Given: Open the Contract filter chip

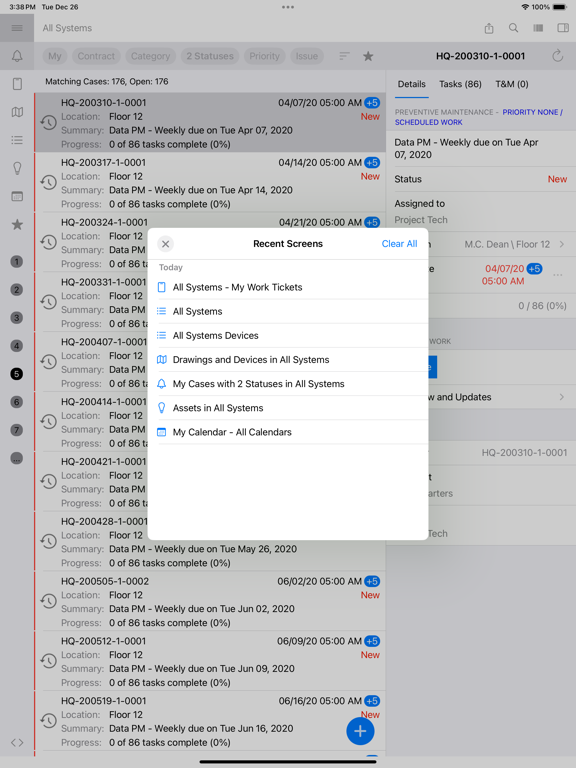Looking at the screenshot, I should pos(96,56).
